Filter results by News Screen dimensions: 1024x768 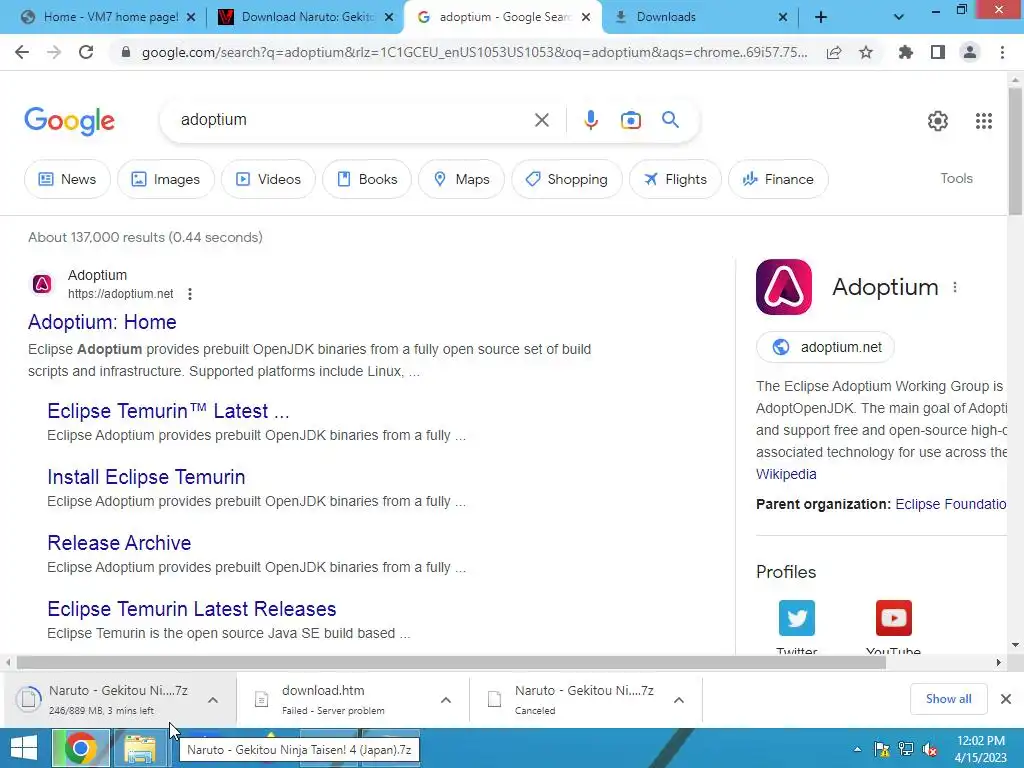coord(67,179)
